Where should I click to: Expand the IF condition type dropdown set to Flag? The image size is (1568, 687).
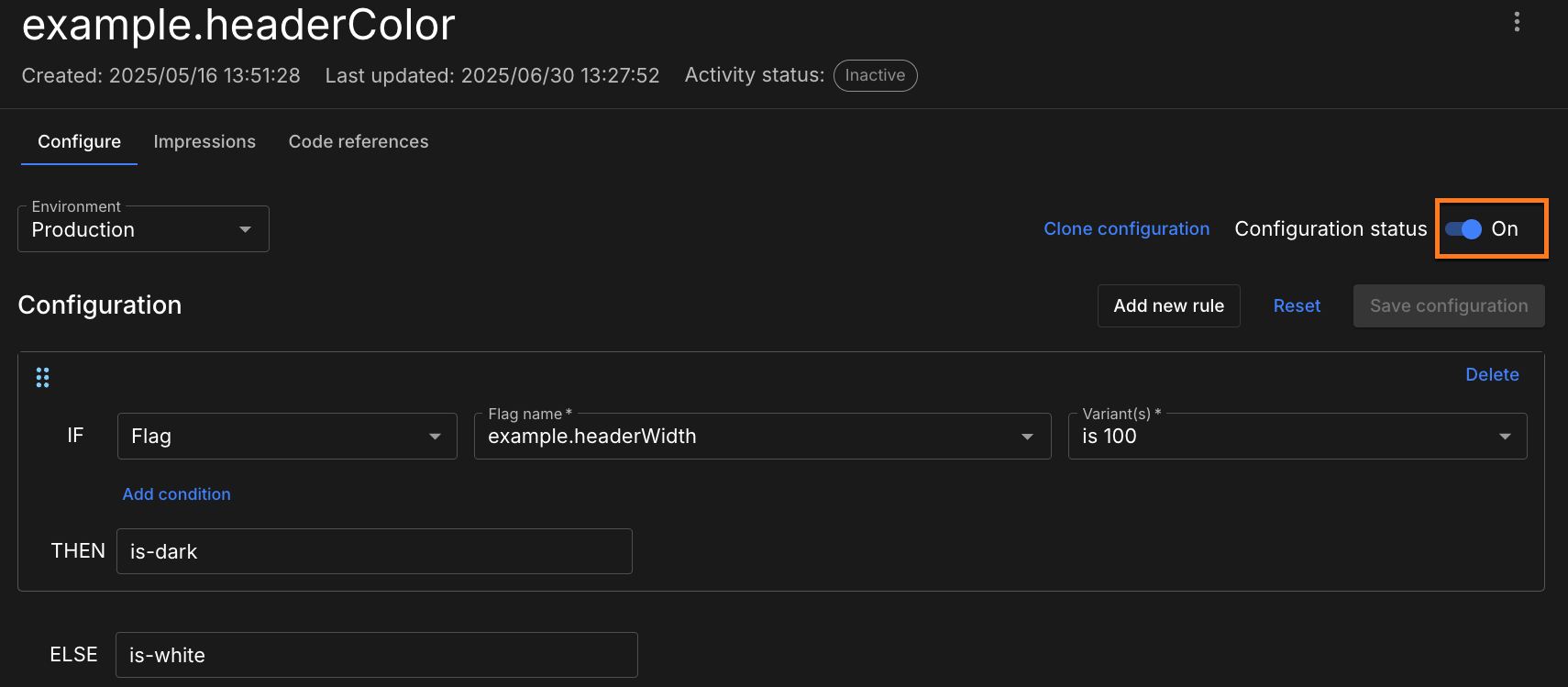pos(286,437)
